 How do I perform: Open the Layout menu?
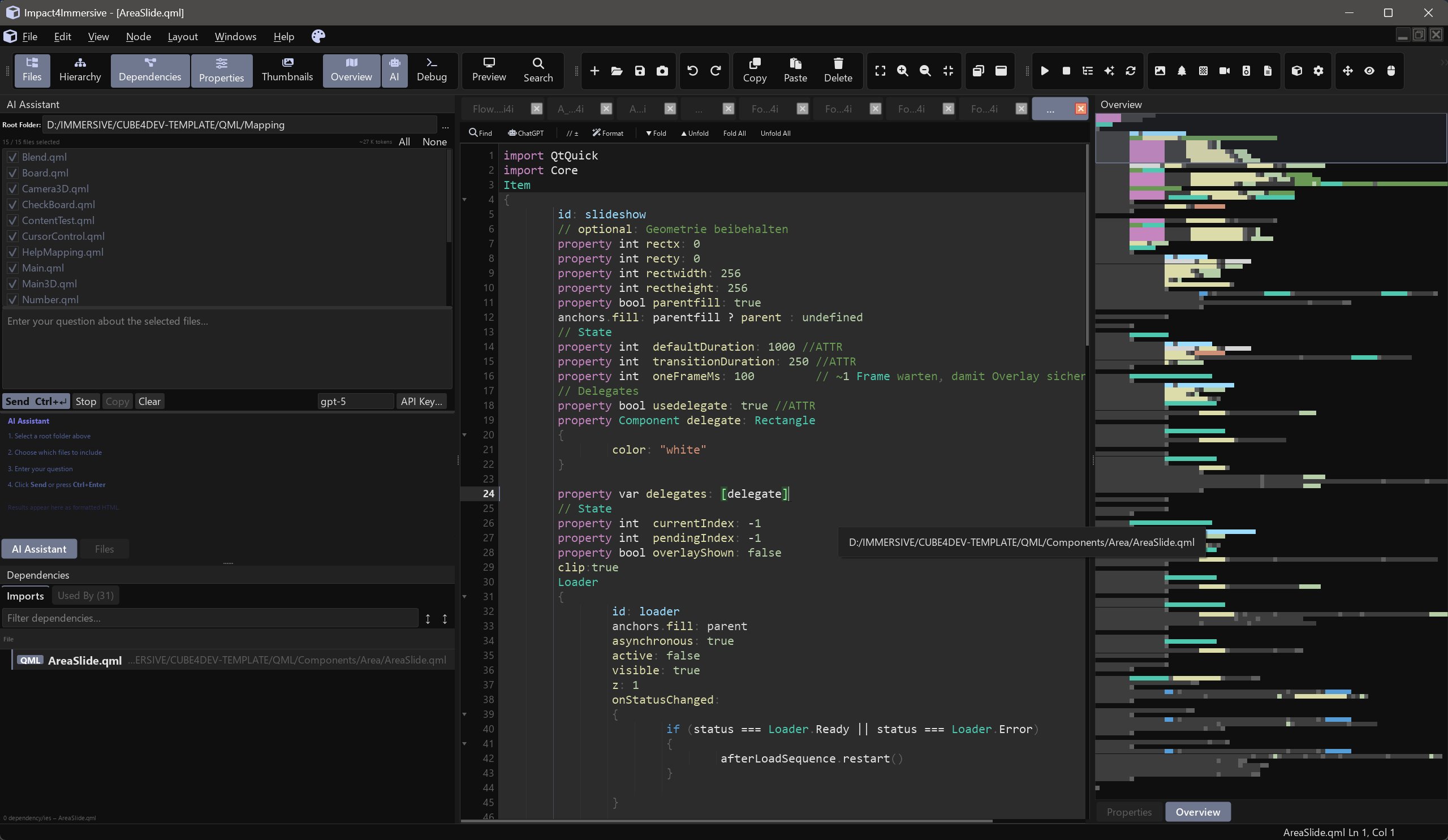182,36
